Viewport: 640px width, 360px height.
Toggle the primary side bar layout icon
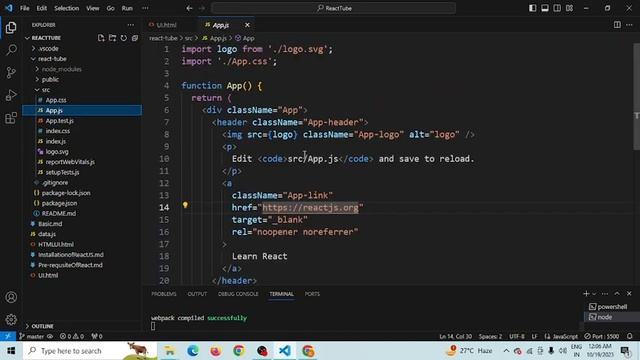point(532,8)
